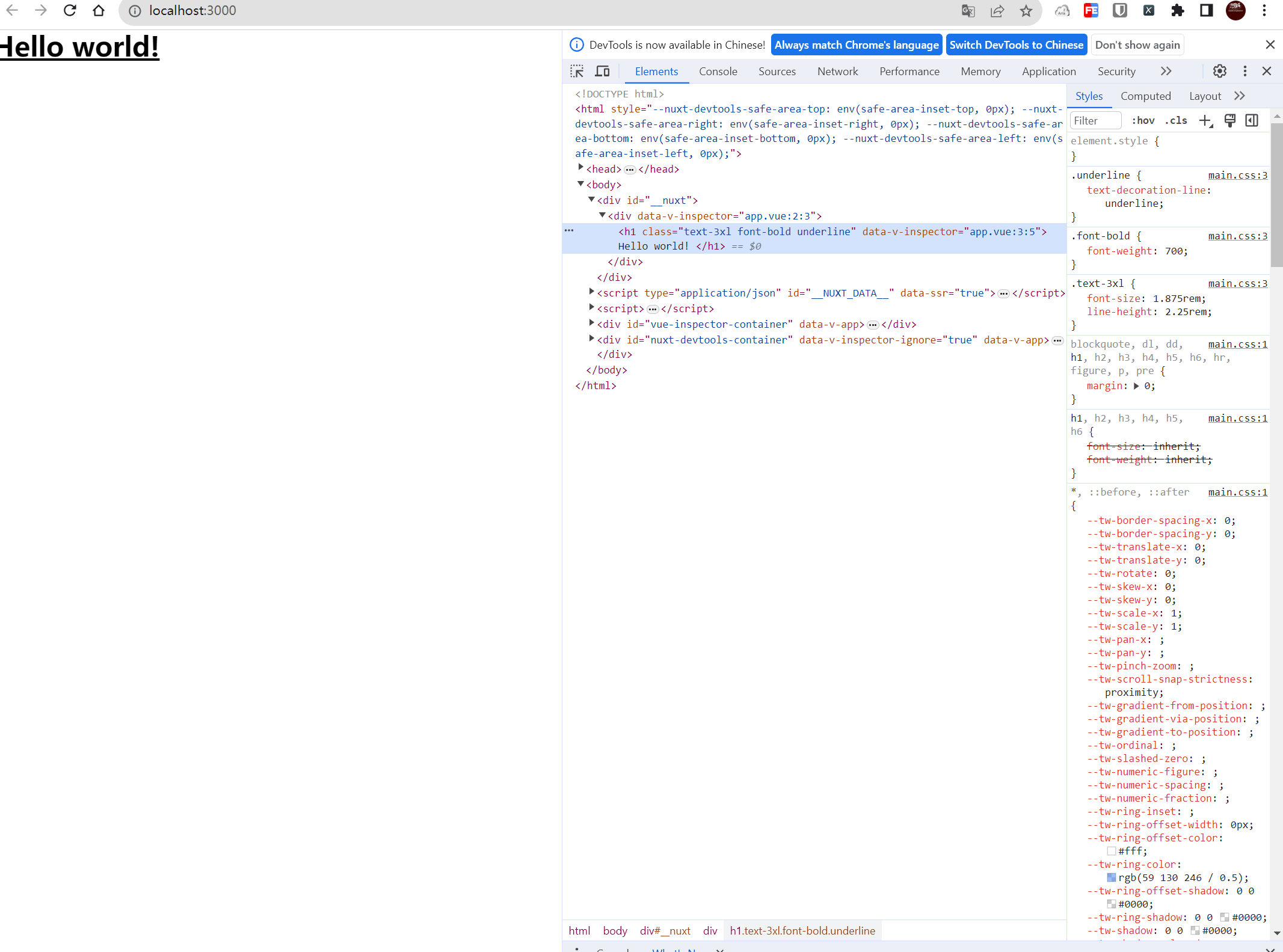Add new style rule plus icon
Image resolution: width=1283 pixels, height=952 pixels.
coord(1205,121)
